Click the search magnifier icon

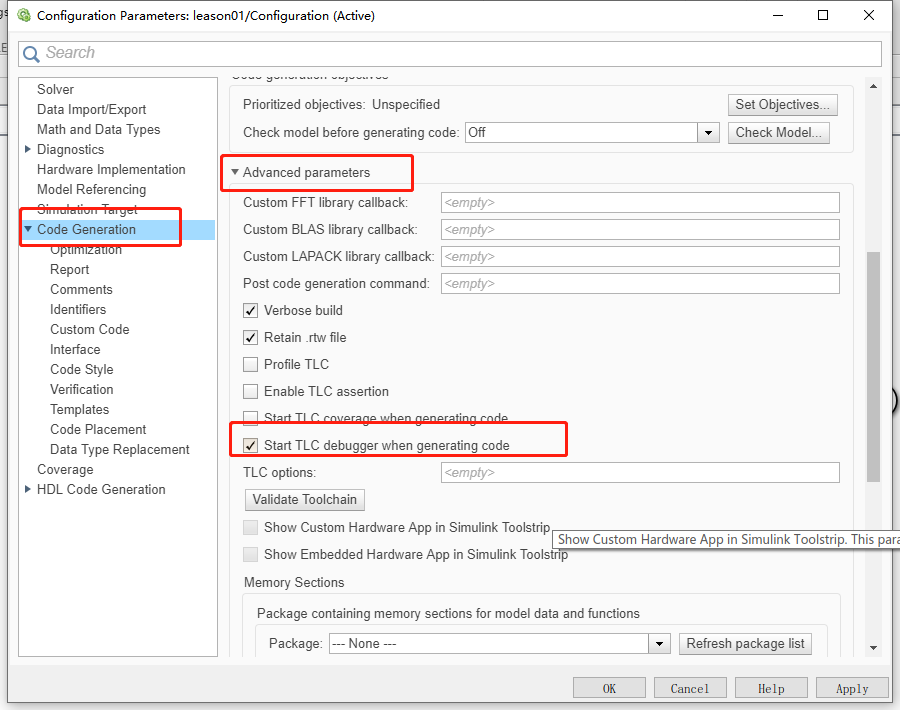tap(31, 54)
